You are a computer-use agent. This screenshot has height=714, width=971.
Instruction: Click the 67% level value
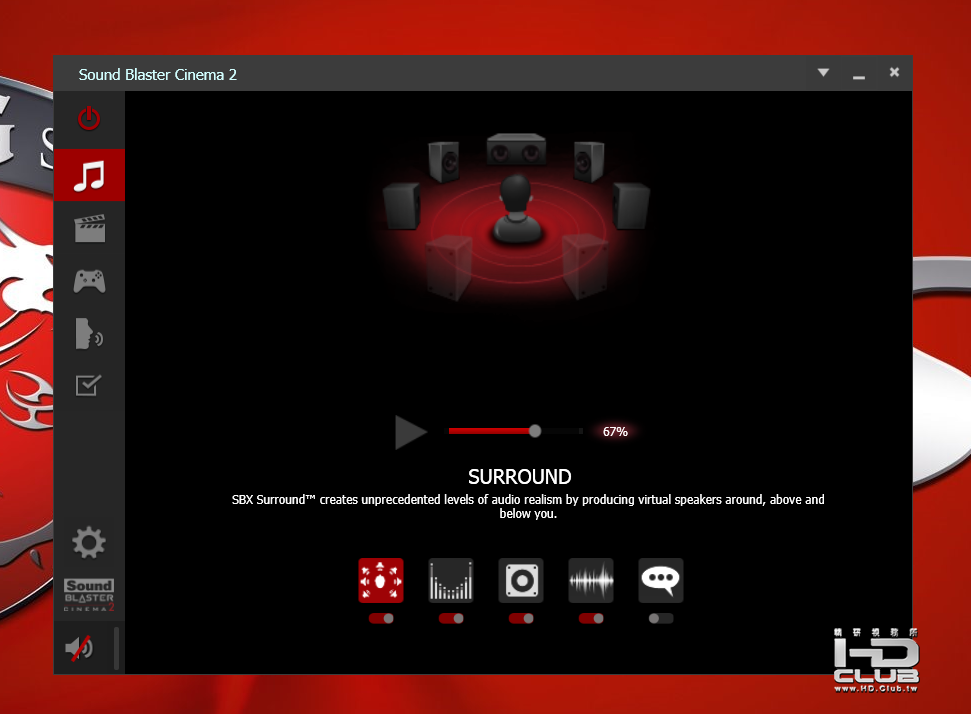click(615, 432)
